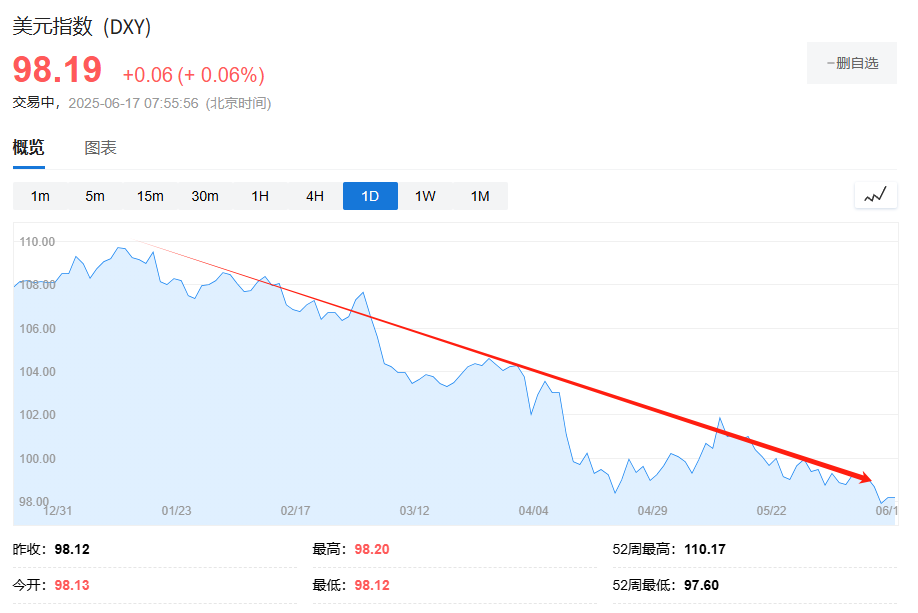918x613 pixels.
Task: Remove DXY via 删自选 button
Action: click(x=852, y=63)
